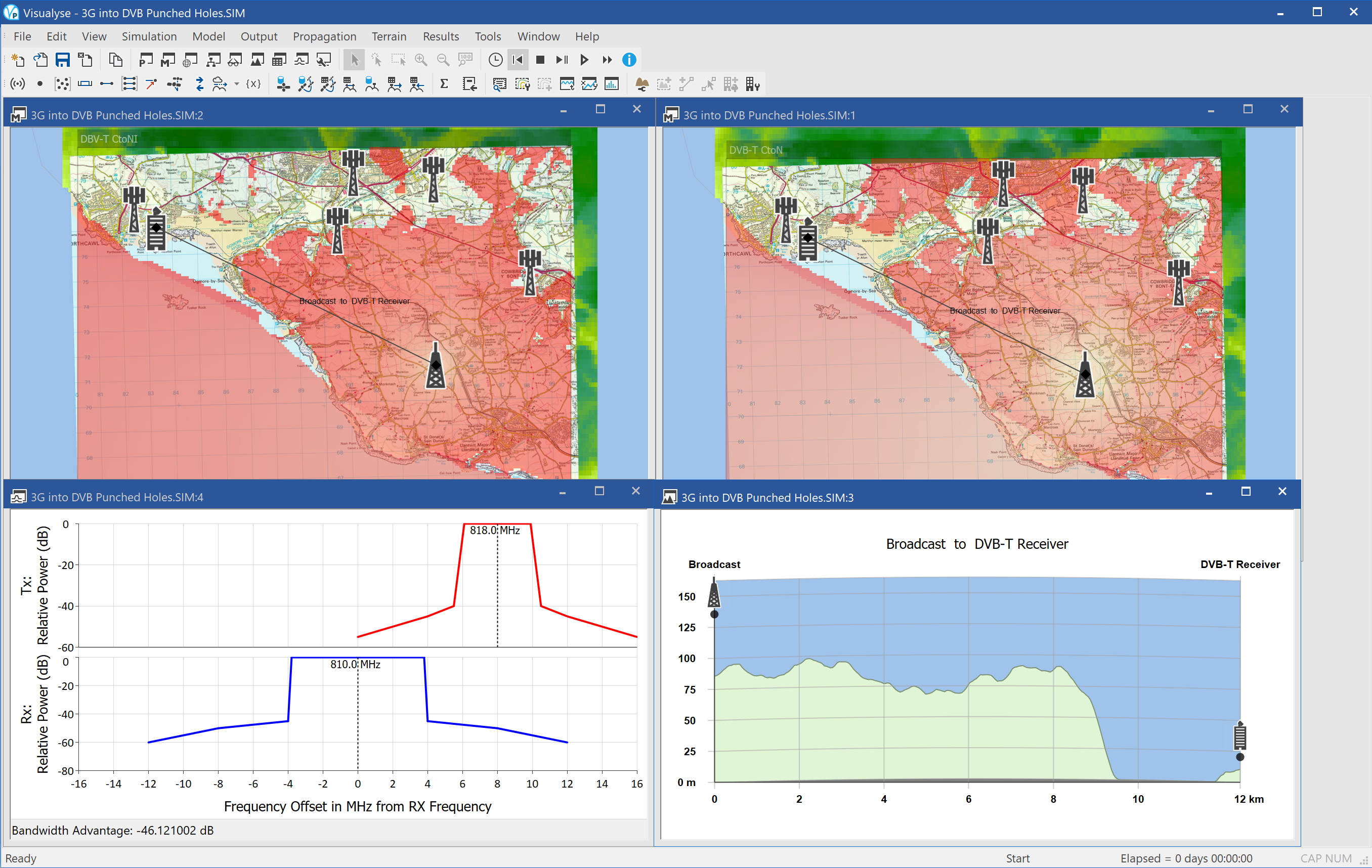Viewport: 1372px width, 868px height.
Task: Fast-forward the simulation
Action: (x=607, y=60)
